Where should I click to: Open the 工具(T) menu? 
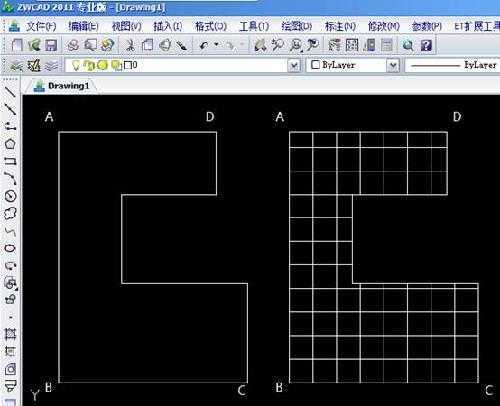click(254, 26)
